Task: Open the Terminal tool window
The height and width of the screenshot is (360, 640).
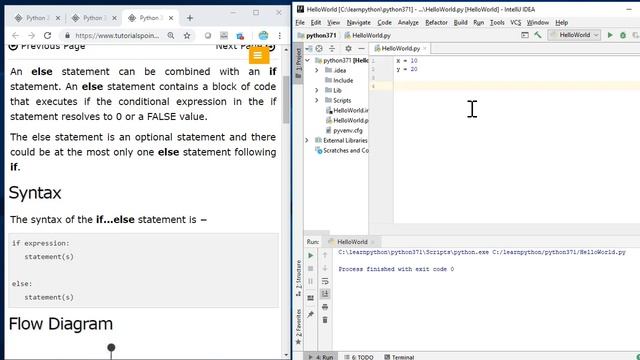Action: coord(399,357)
